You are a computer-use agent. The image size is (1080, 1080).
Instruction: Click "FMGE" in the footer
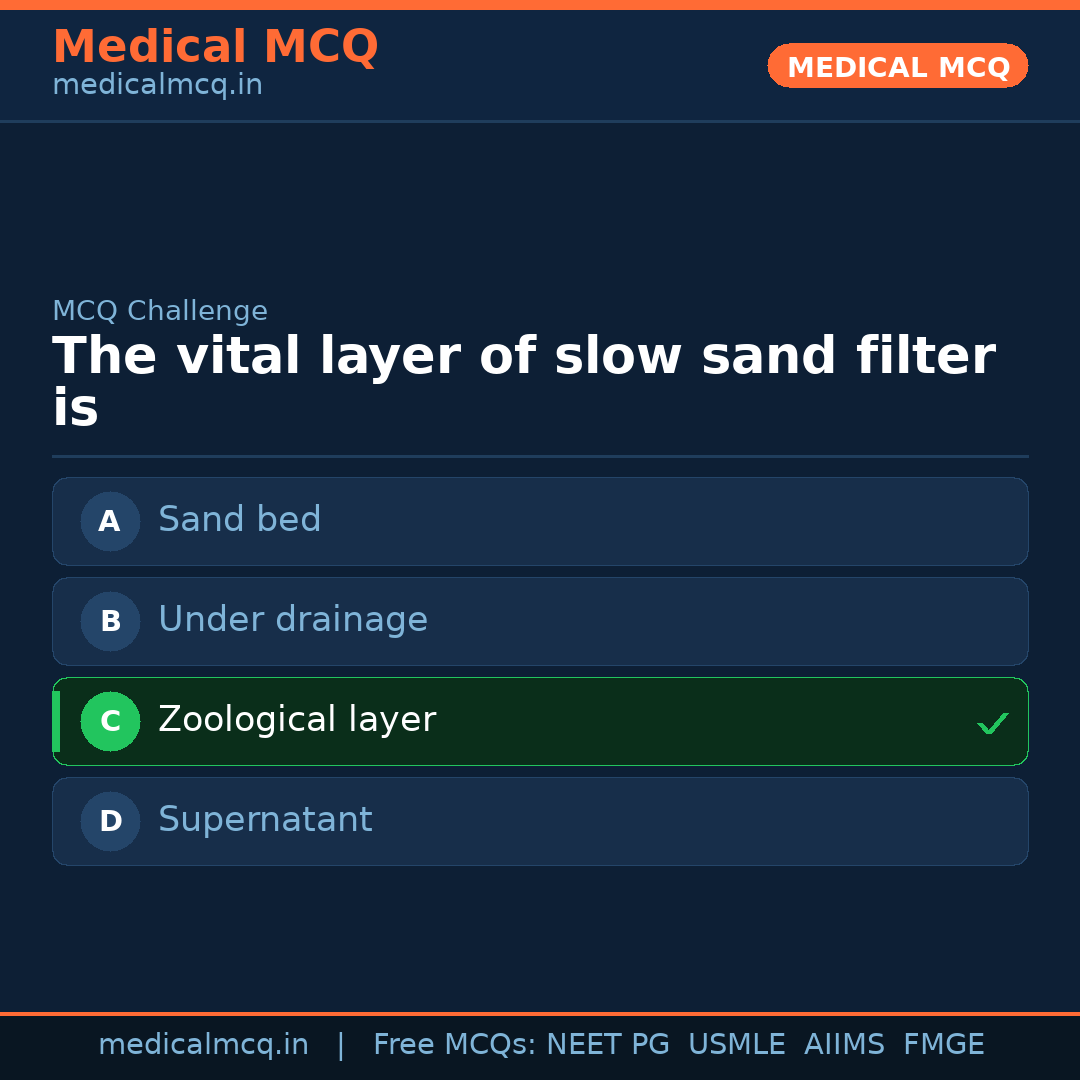coord(943,1045)
